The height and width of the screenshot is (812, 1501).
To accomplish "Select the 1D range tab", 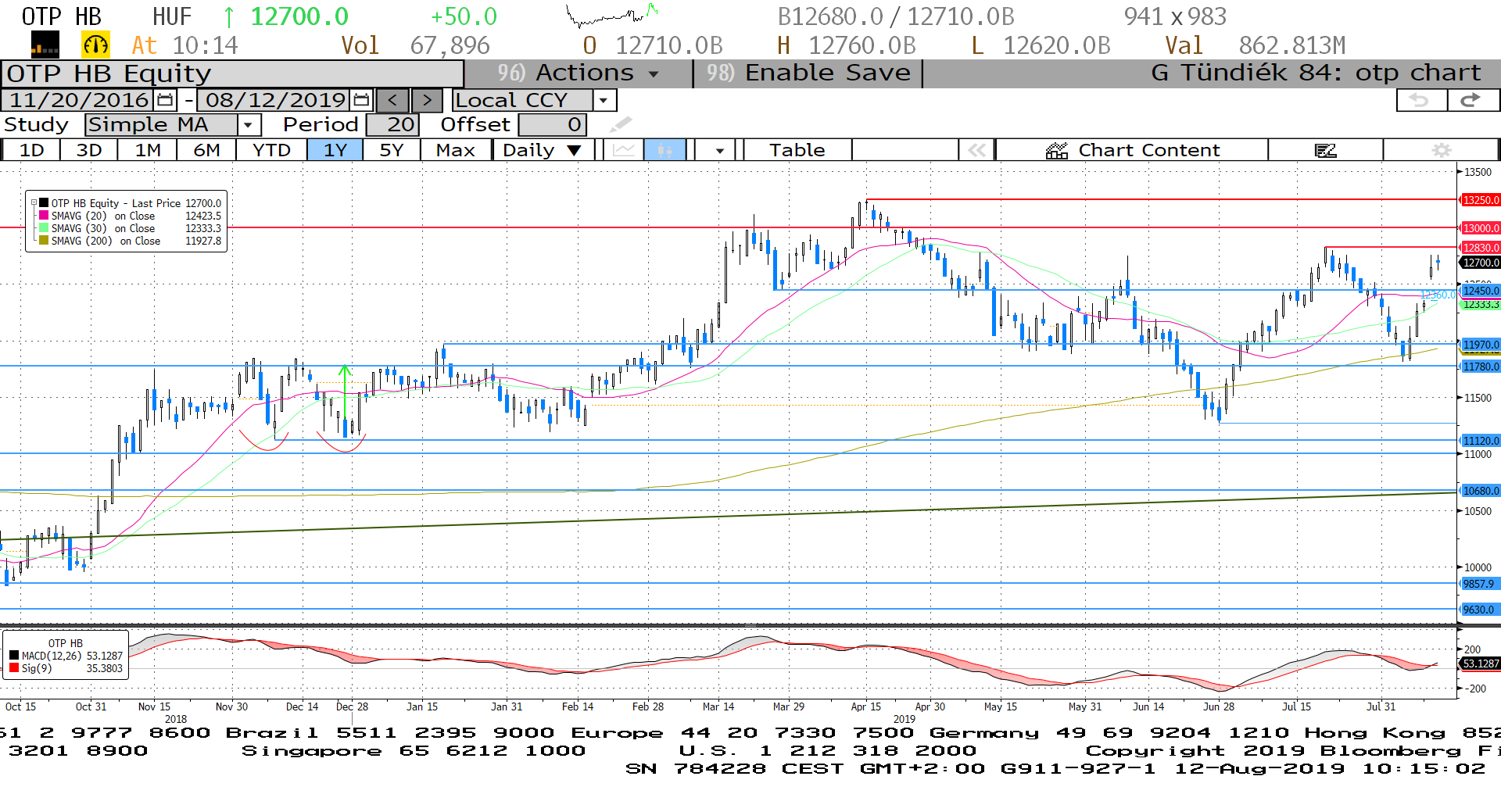I will pyautogui.click(x=31, y=150).
